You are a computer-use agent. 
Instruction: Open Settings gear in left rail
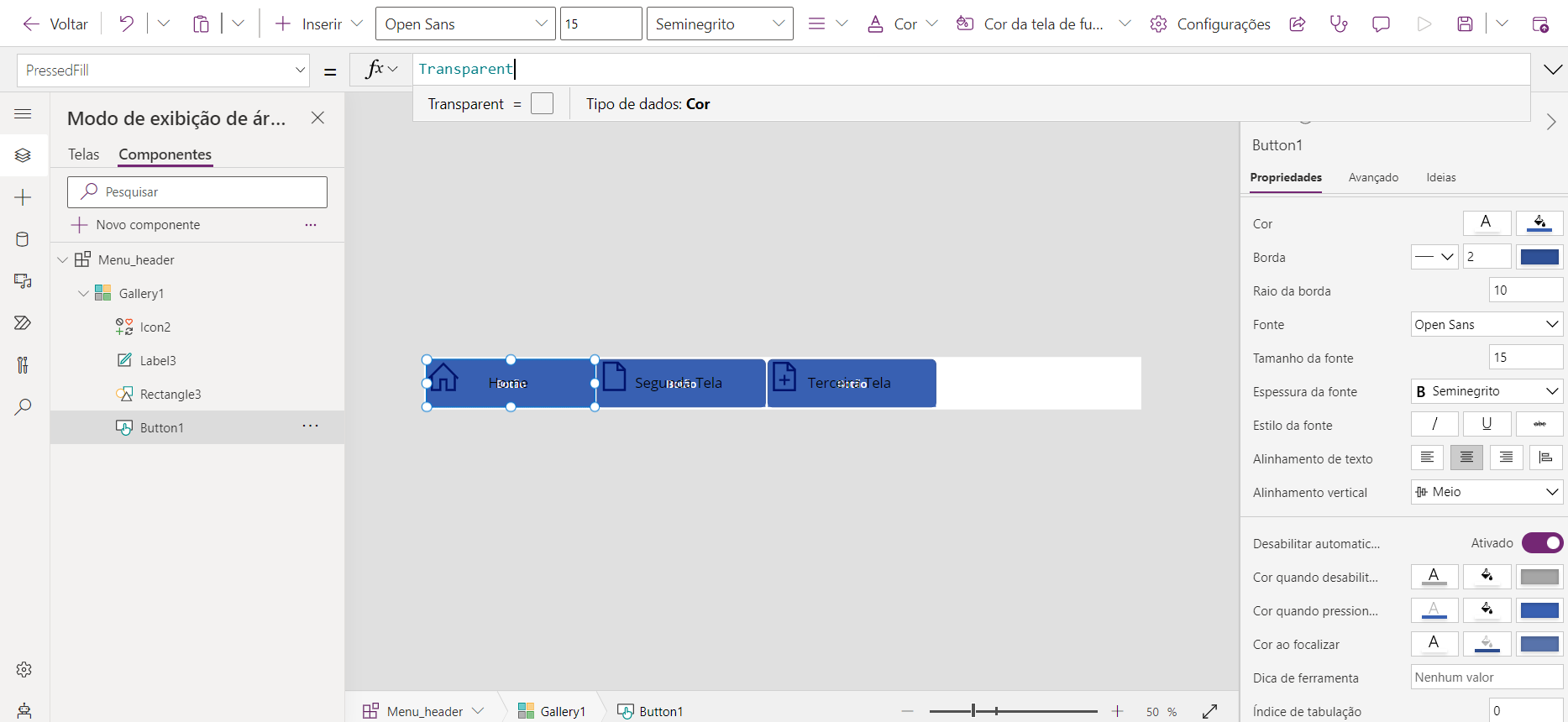[x=24, y=669]
